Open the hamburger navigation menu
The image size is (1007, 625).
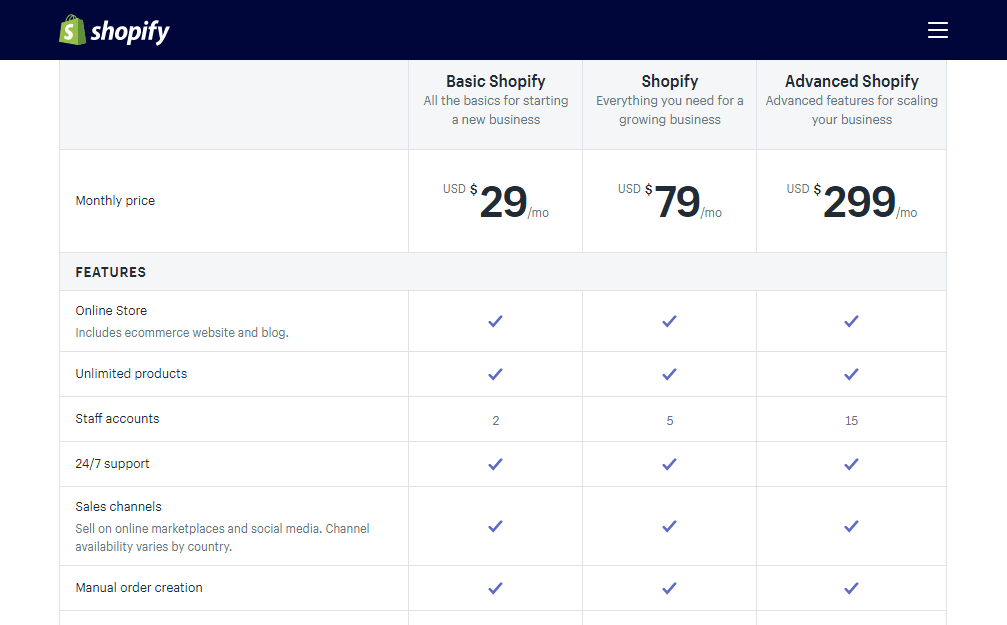(x=938, y=30)
